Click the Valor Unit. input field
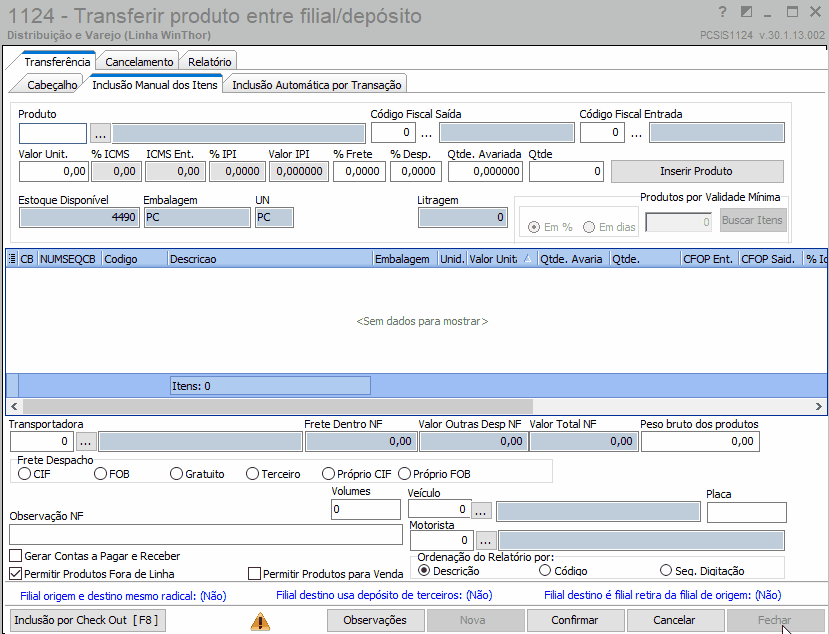829x634 pixels. (53, 171)
